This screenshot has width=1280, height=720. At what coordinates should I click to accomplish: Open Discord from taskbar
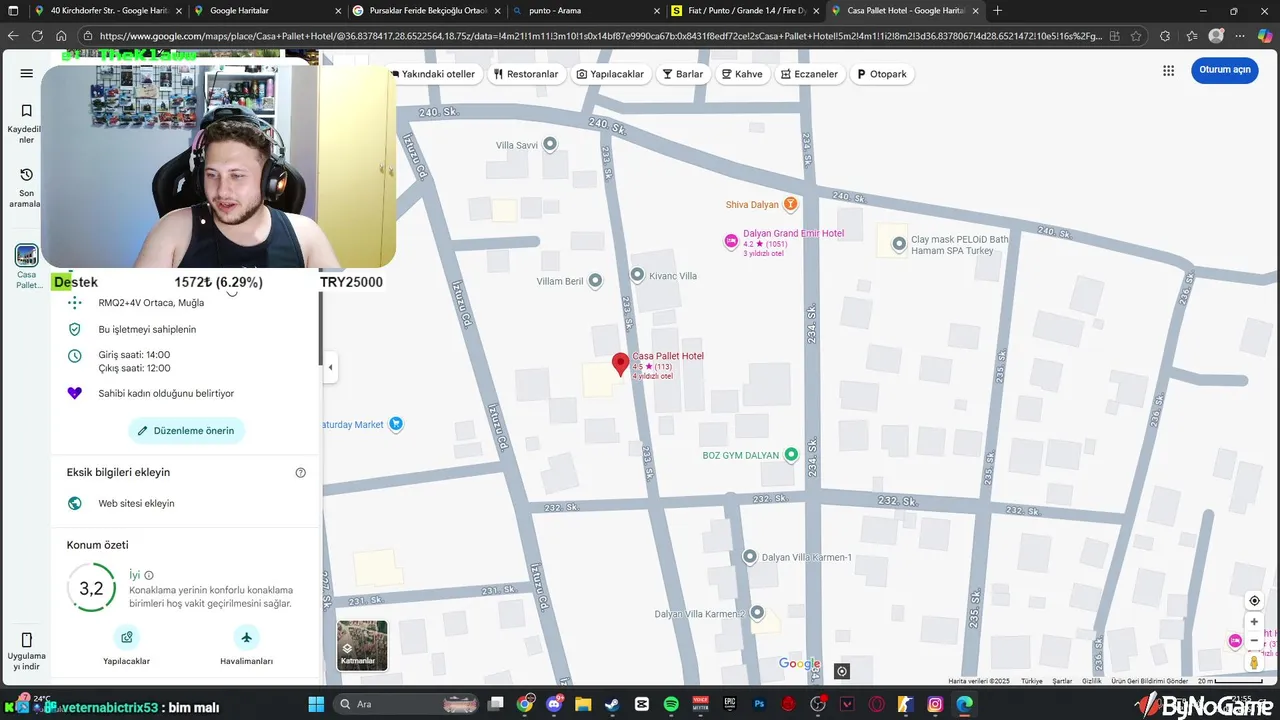coord(553,704)
